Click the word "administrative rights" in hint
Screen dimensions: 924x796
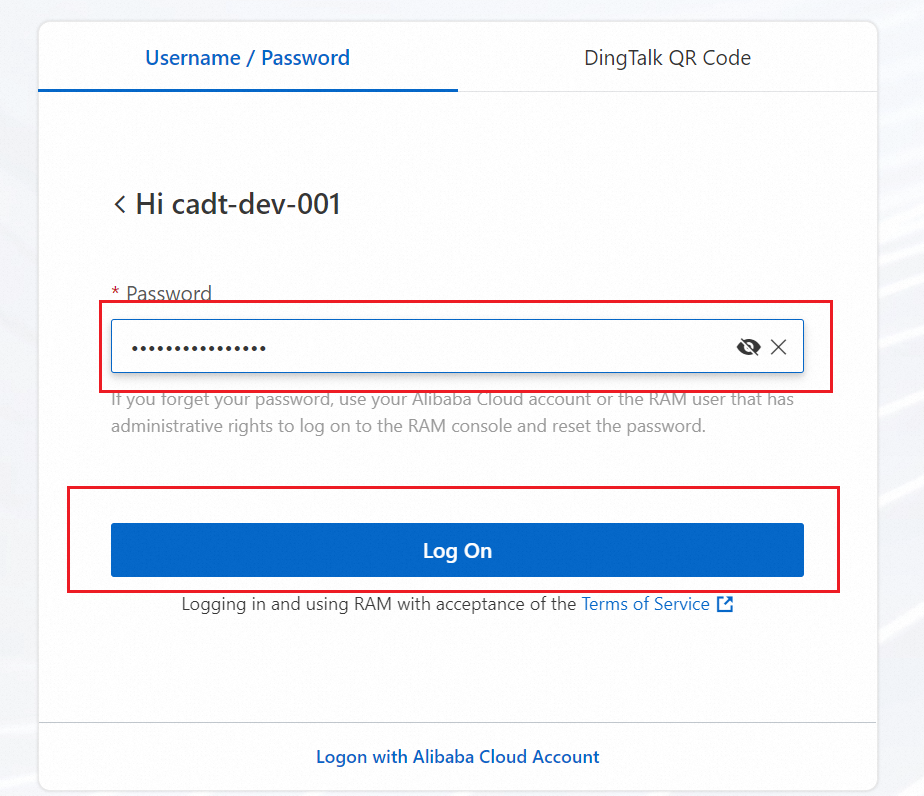click(x=179, y=426)
